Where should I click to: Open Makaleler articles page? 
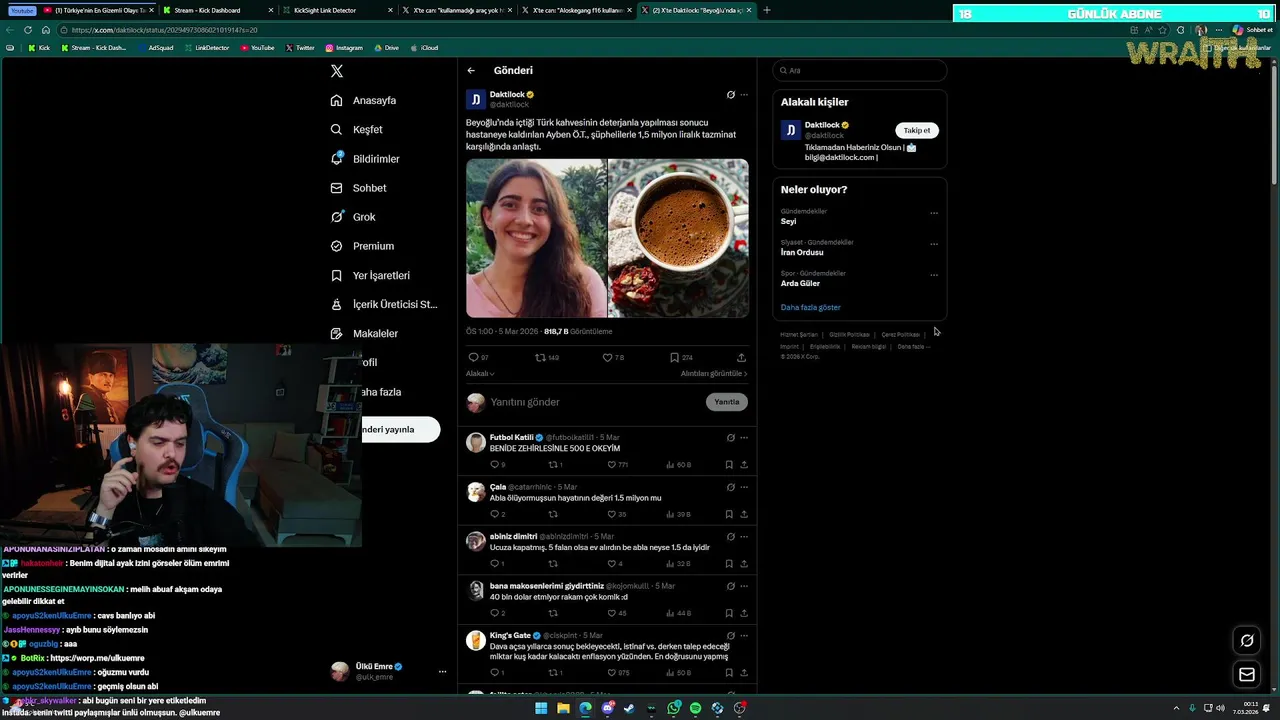point(363,333)
